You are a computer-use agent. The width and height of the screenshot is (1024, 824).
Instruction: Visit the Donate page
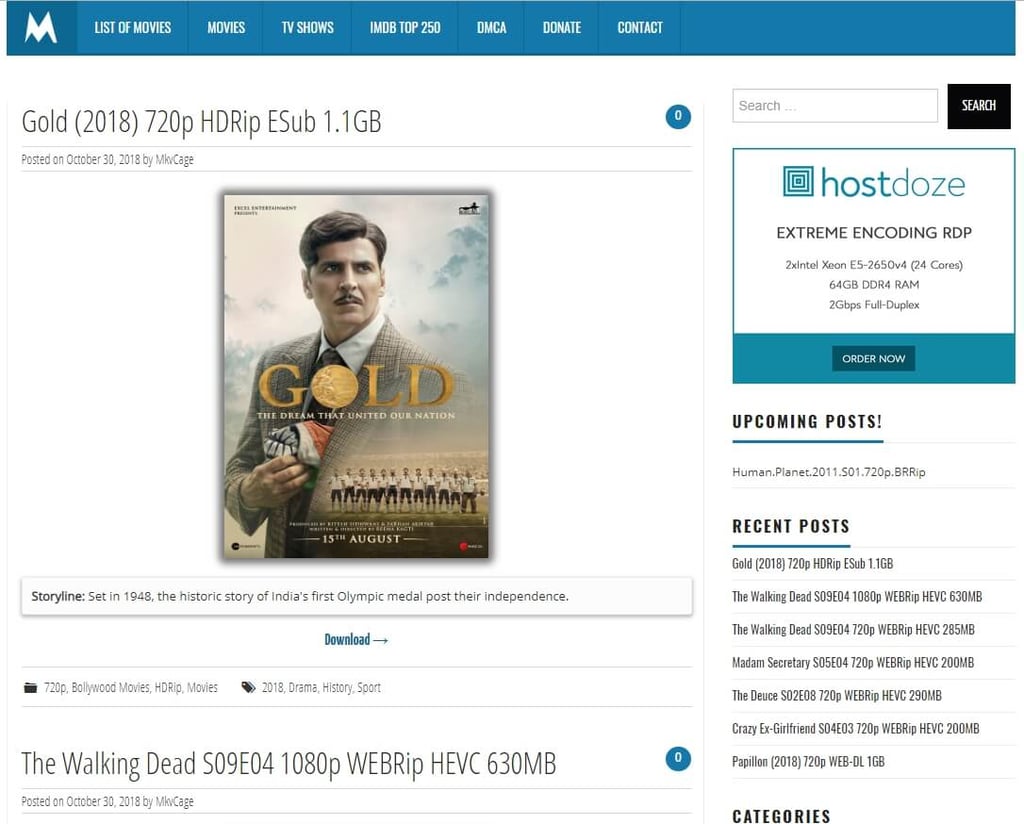pyautogui.click(x=562, y=27)
